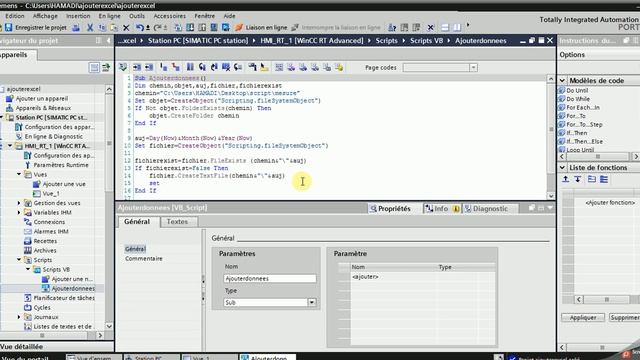Click the Nom input field Ajouterdonnees

click(x=270, y=278)
